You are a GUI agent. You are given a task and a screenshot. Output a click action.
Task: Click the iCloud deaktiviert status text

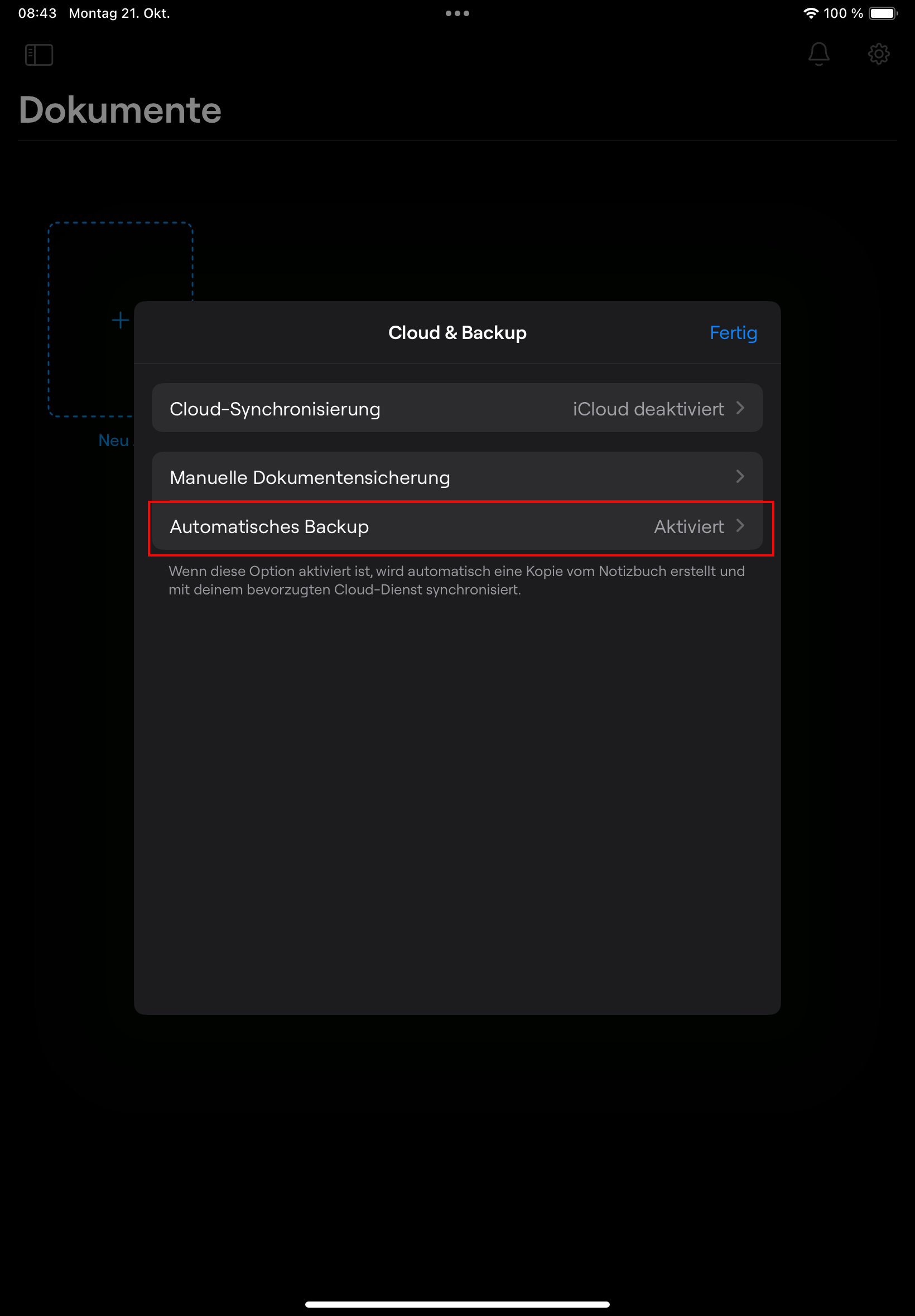(x=648, y=409)
